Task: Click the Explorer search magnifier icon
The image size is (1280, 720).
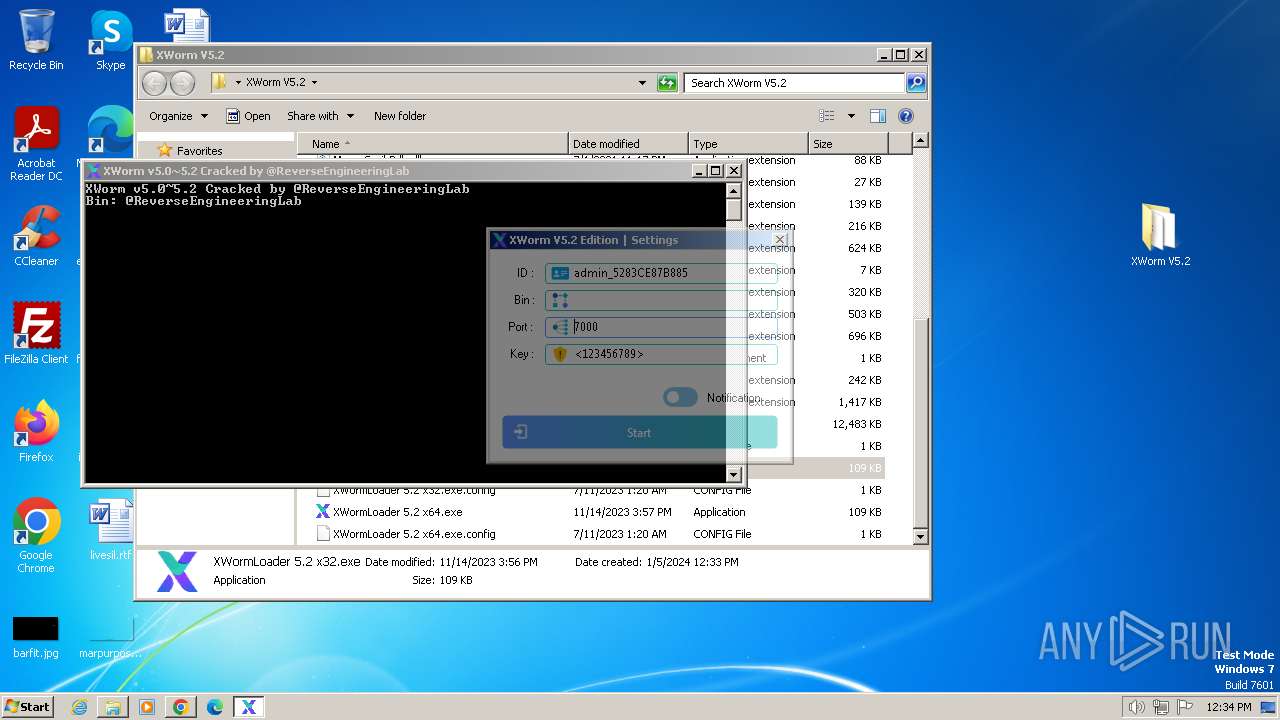Action: click(x=915, y=83)
